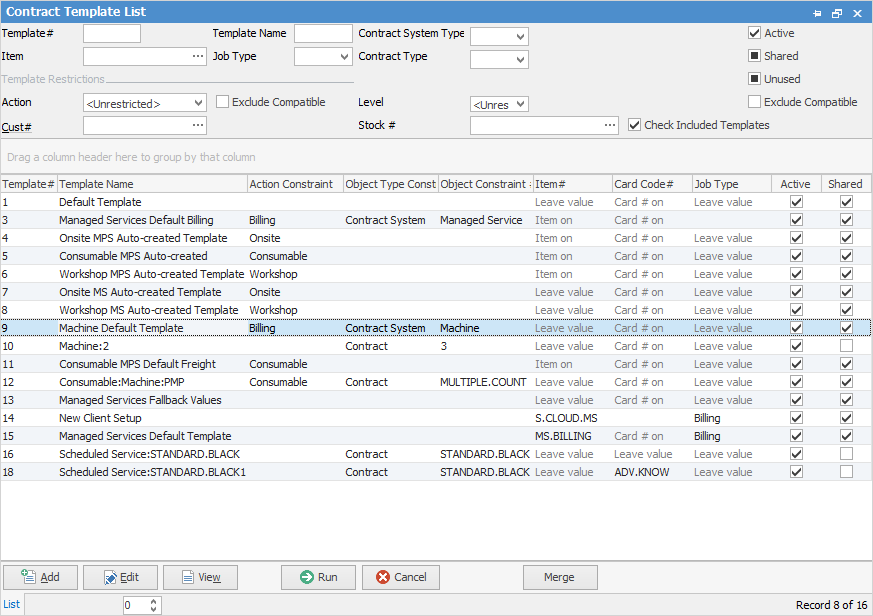Open the Stock # lookup ellipsis button
Image resolution: width=873 pixels, height=616 pixels.
610,125
